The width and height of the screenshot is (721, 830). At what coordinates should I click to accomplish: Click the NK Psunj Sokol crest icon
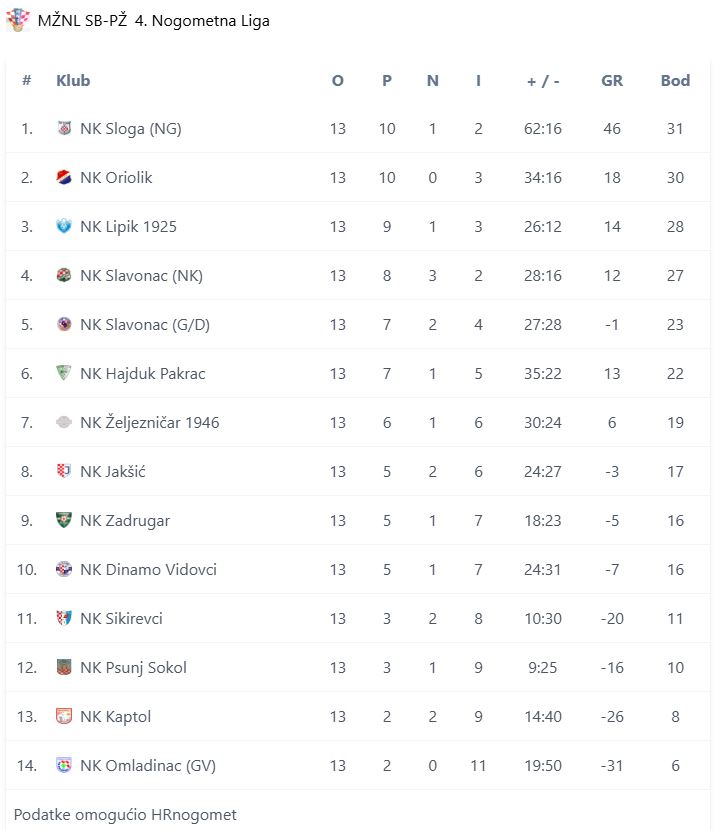65,668
